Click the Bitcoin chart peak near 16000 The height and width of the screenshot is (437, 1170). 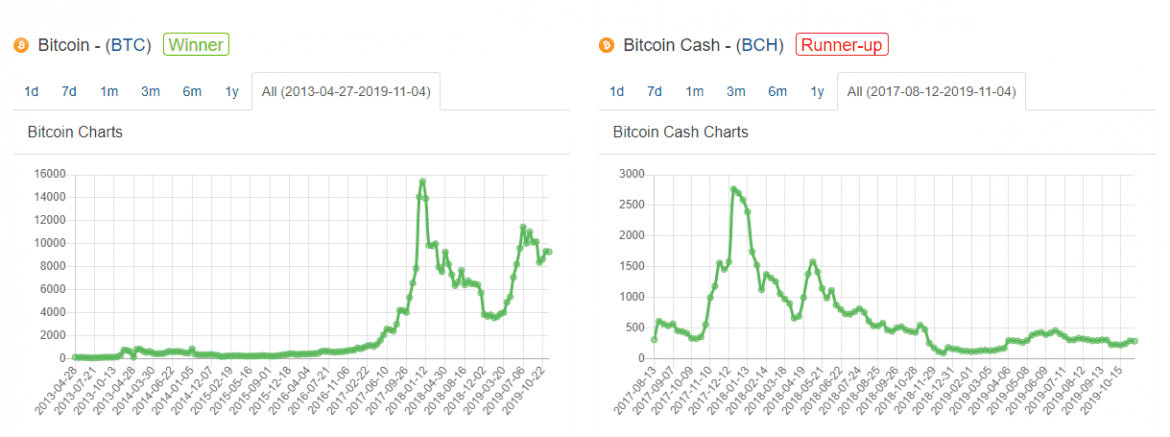[x=423, y=182]
